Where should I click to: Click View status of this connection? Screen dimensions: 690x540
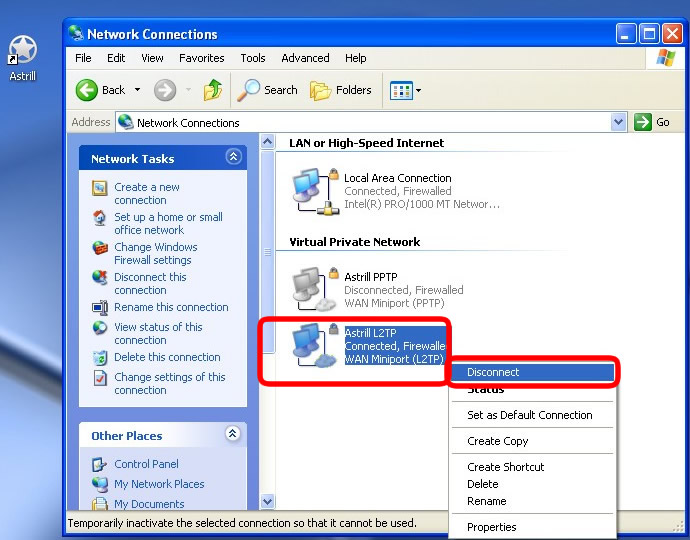pyautogui.click(x=158, y=334)
